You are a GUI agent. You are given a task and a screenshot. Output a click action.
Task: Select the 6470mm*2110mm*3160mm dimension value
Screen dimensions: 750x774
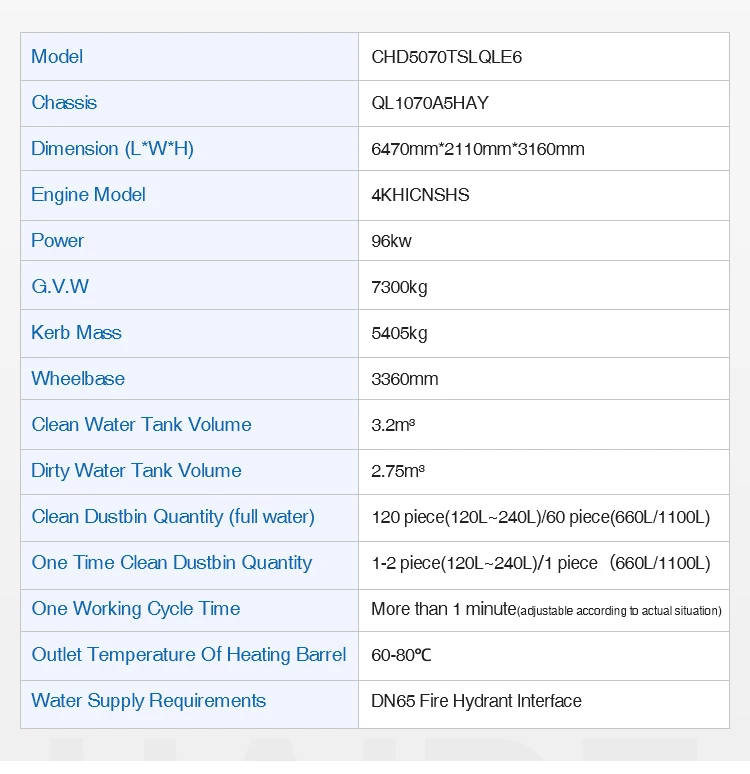(477, 149)
